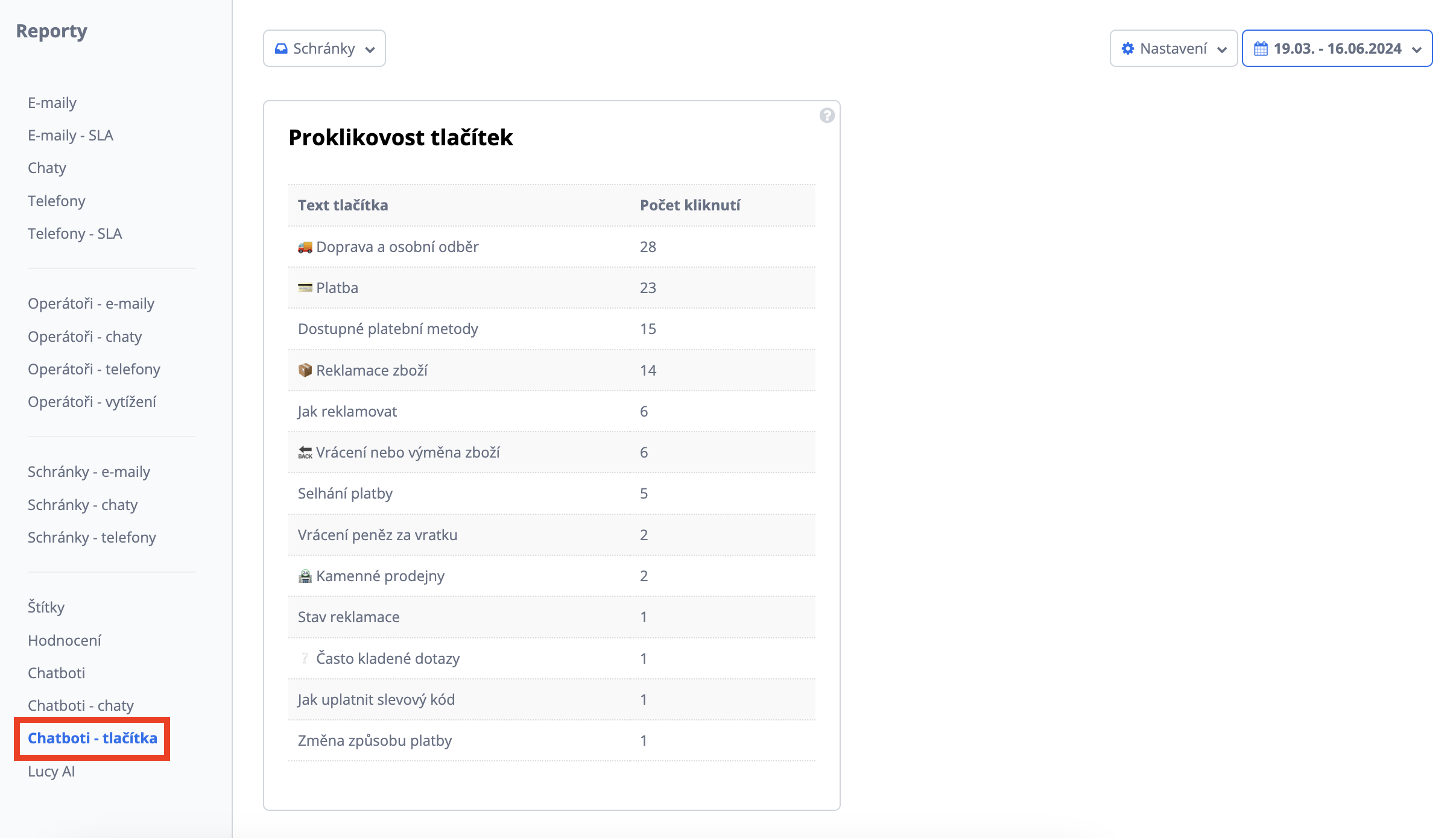Open Lucy AI report
Viewport: 1456px width, 838px height.
(x=51, y=771)
